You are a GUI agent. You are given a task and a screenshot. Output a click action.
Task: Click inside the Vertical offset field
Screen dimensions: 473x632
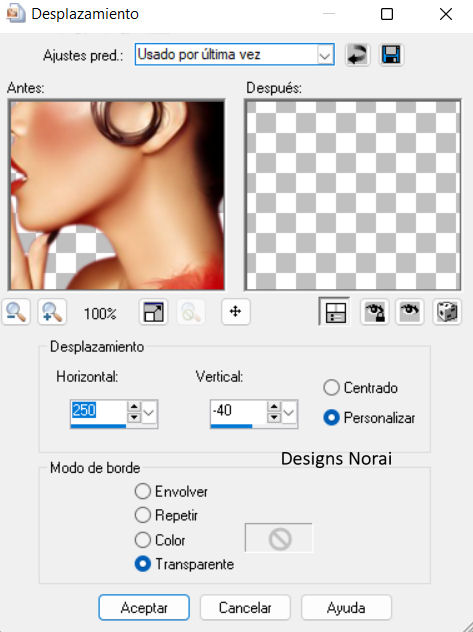[238, 412]
